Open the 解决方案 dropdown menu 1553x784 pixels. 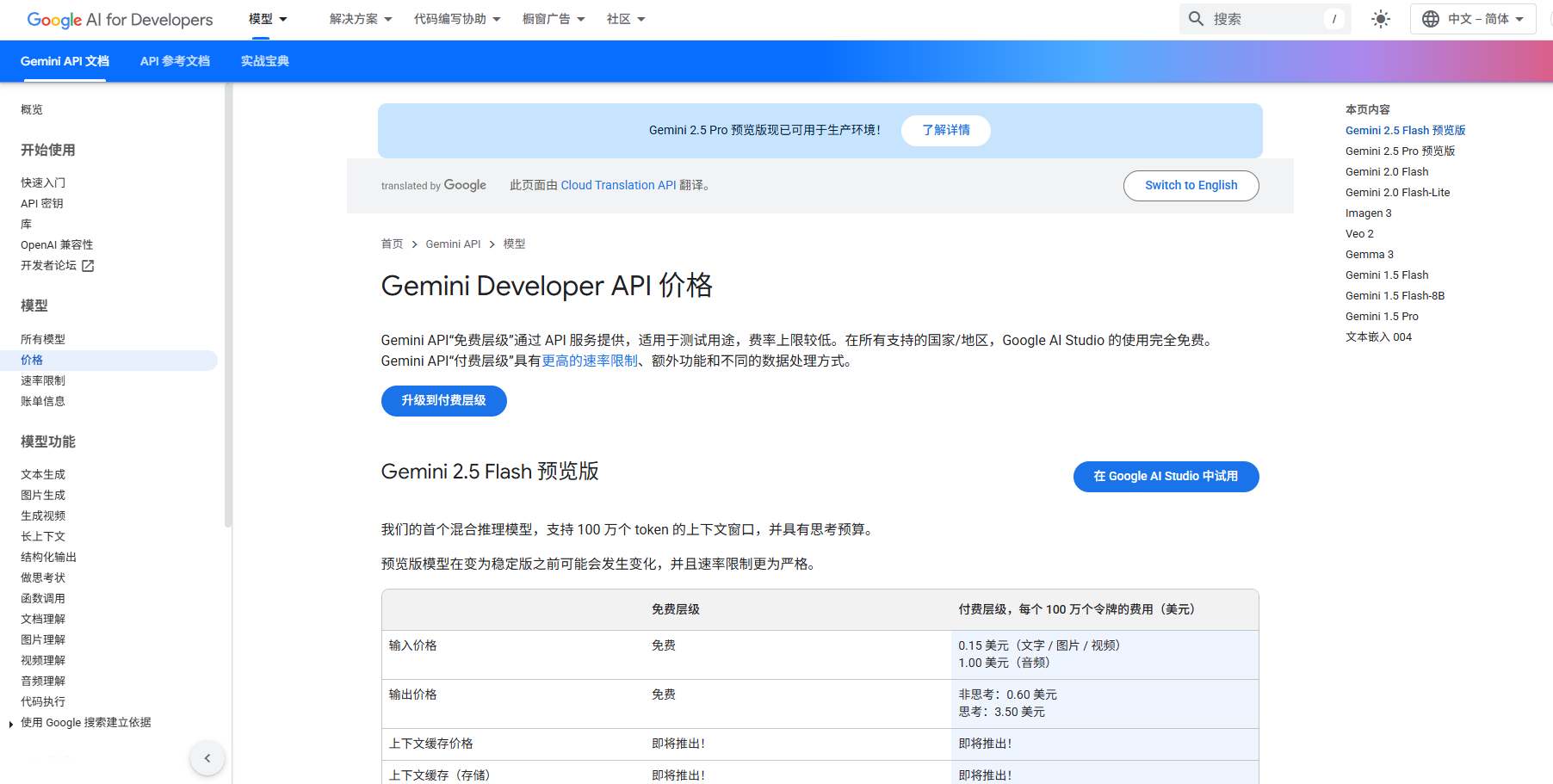click(x=361, y=19)
